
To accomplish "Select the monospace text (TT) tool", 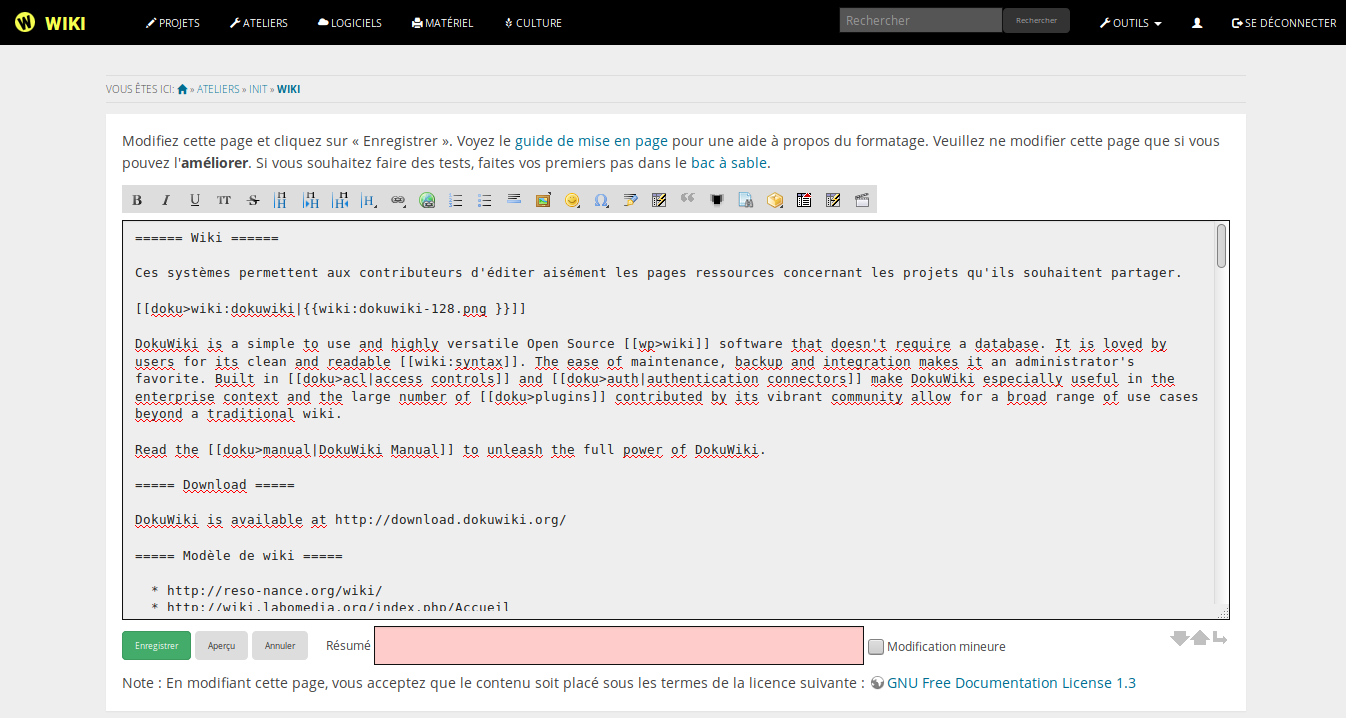I will 223,200.
